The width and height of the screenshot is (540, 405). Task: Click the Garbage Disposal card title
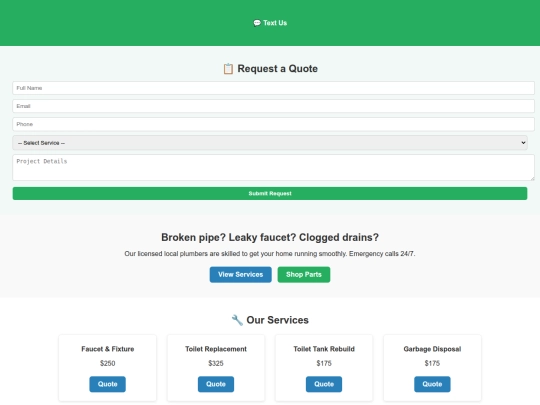[x=432, y=349]
